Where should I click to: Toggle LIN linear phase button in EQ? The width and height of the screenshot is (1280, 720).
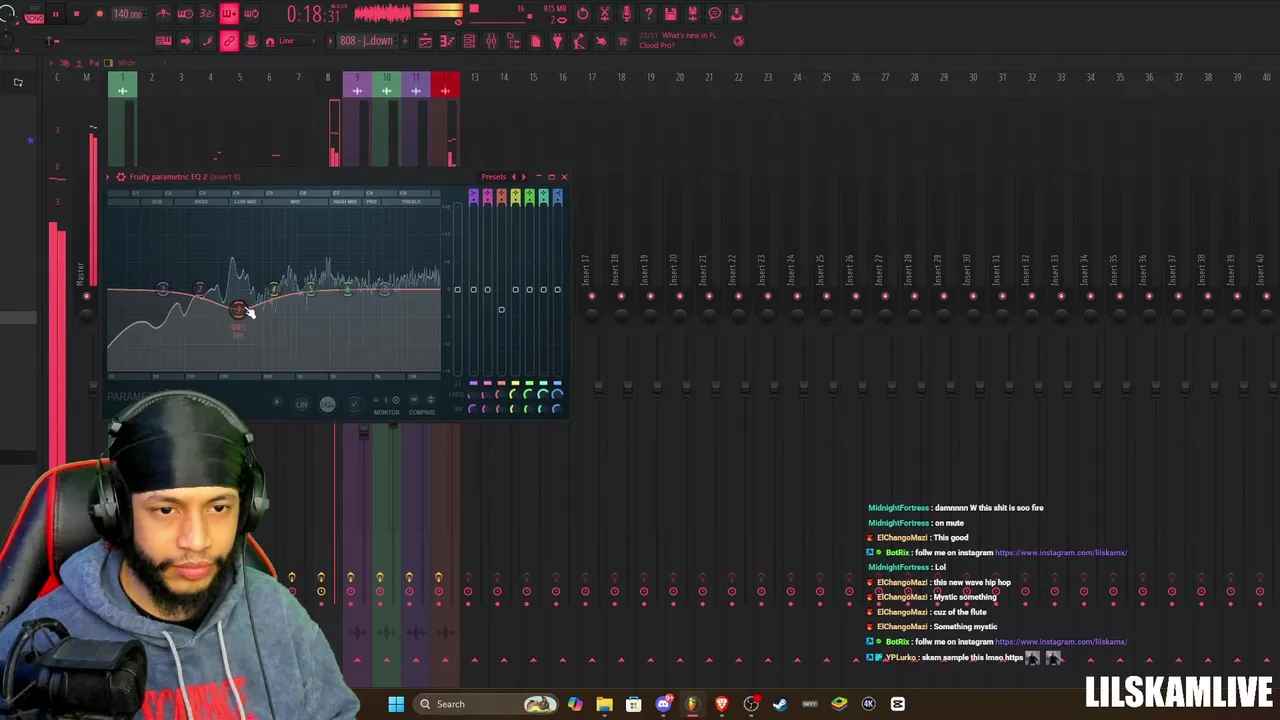coord(301,404)
